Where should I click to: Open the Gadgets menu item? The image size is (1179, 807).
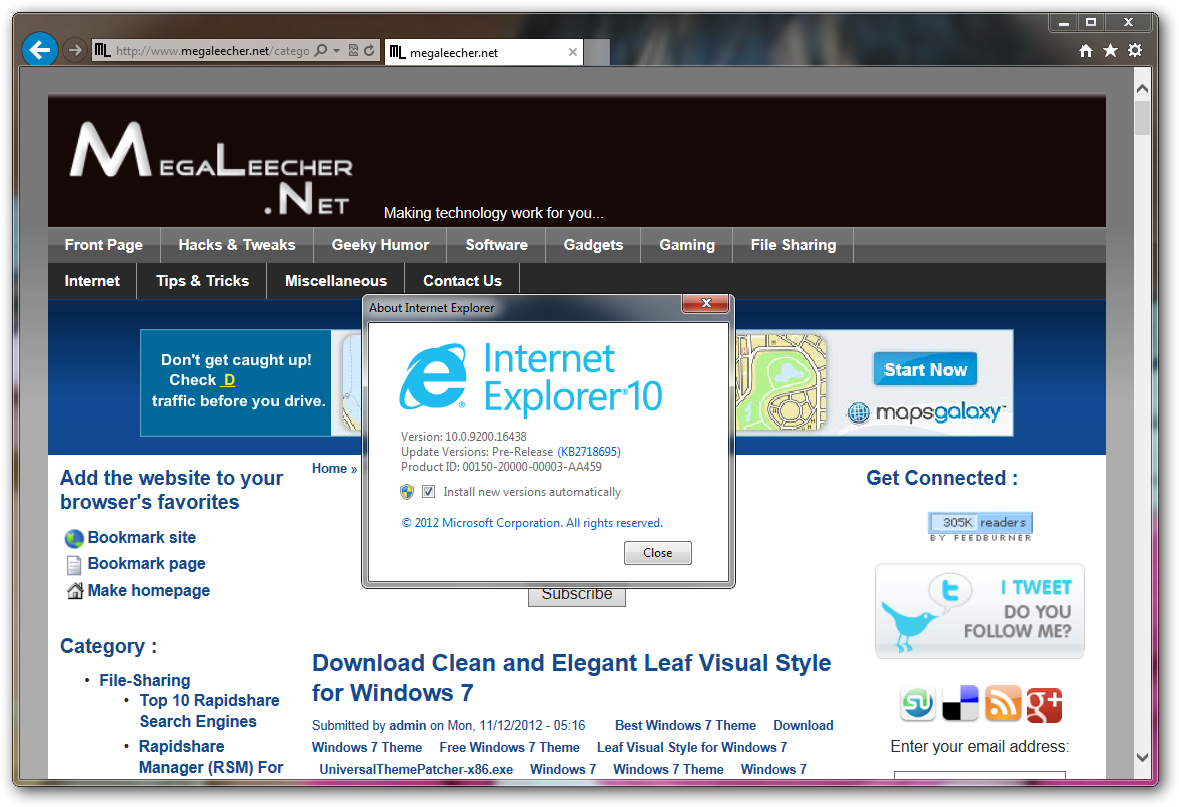[x=593, y=244]
